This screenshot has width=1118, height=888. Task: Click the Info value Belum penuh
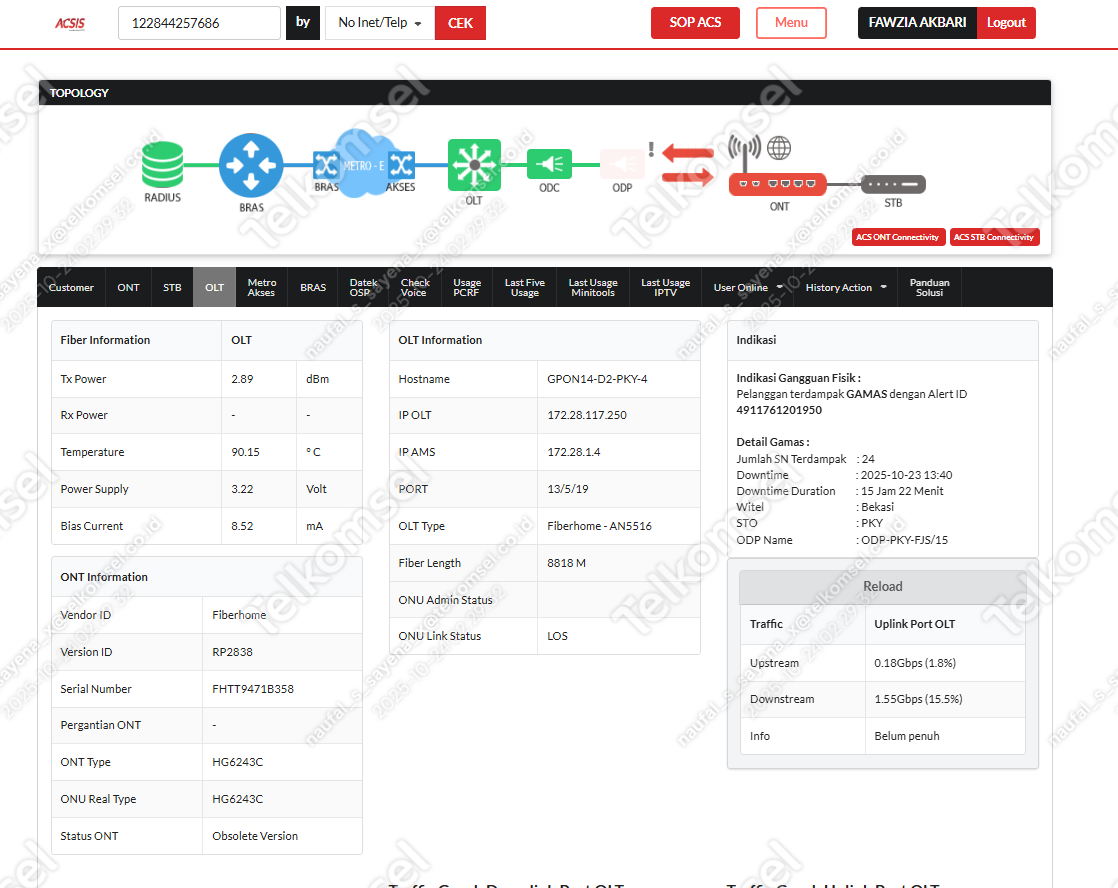coord(907,736)
